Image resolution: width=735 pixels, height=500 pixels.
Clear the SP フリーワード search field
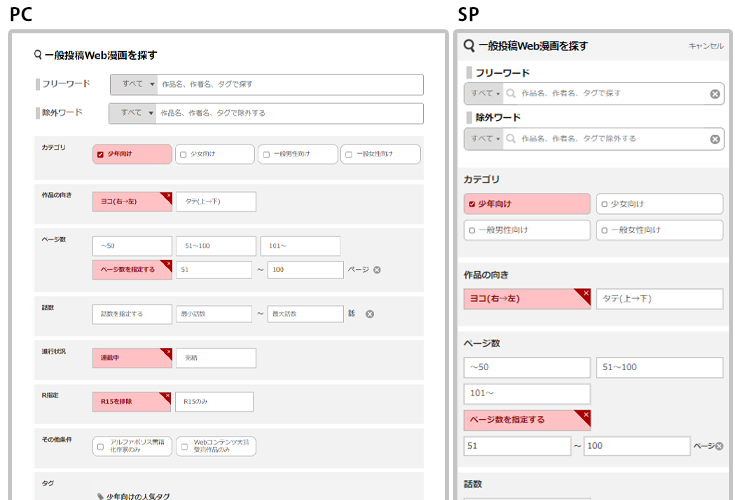point(714,94)
